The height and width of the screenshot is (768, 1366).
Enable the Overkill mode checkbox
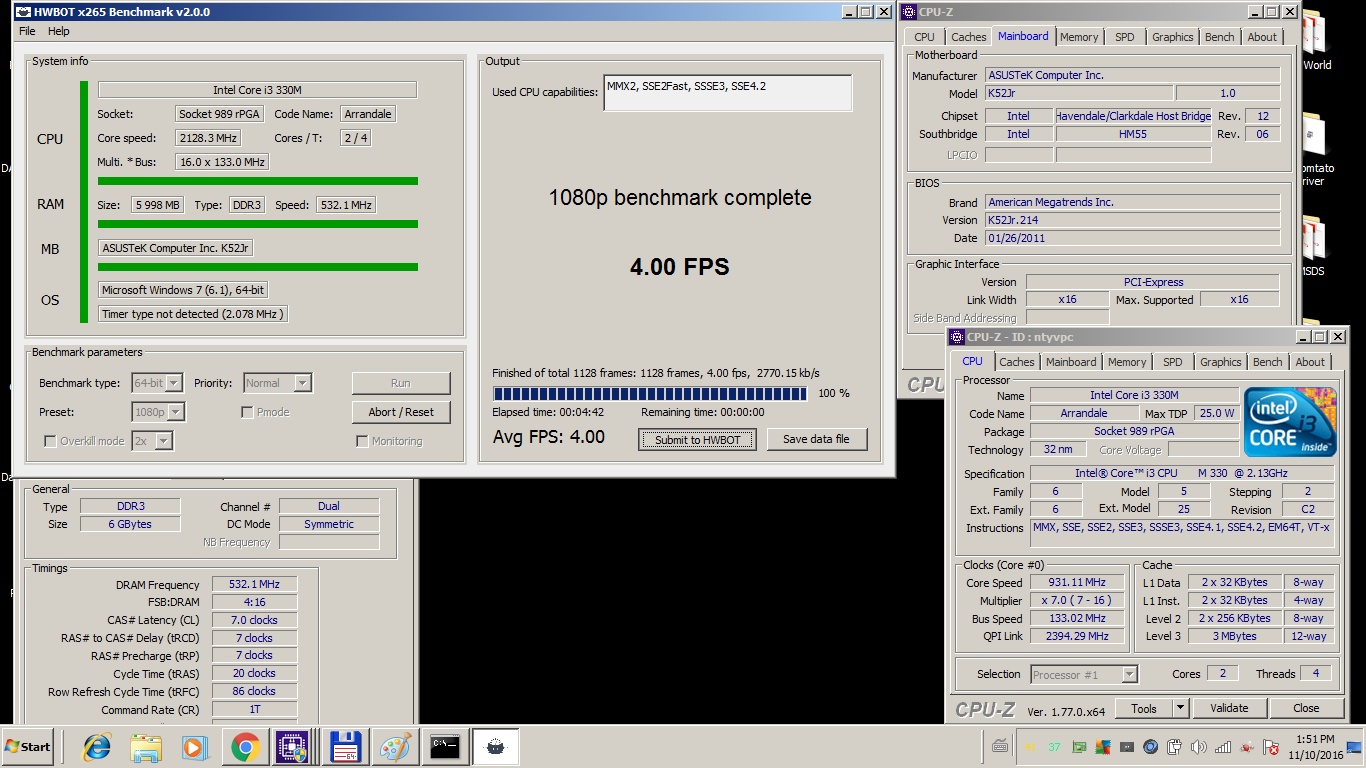pos(50,441)
